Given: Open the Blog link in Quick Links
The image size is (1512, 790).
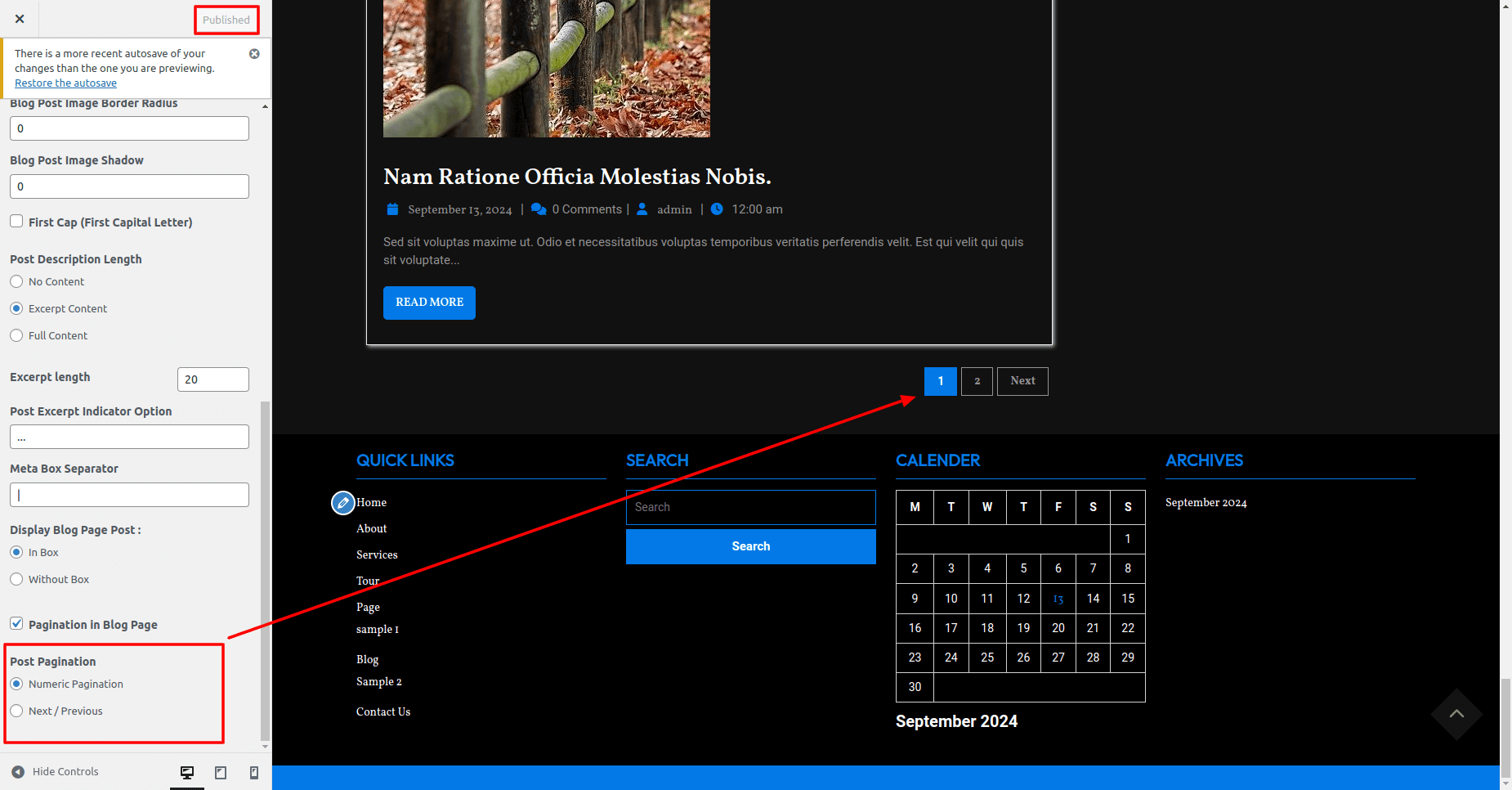Looking at the screenshot, I should pos(367,659).
